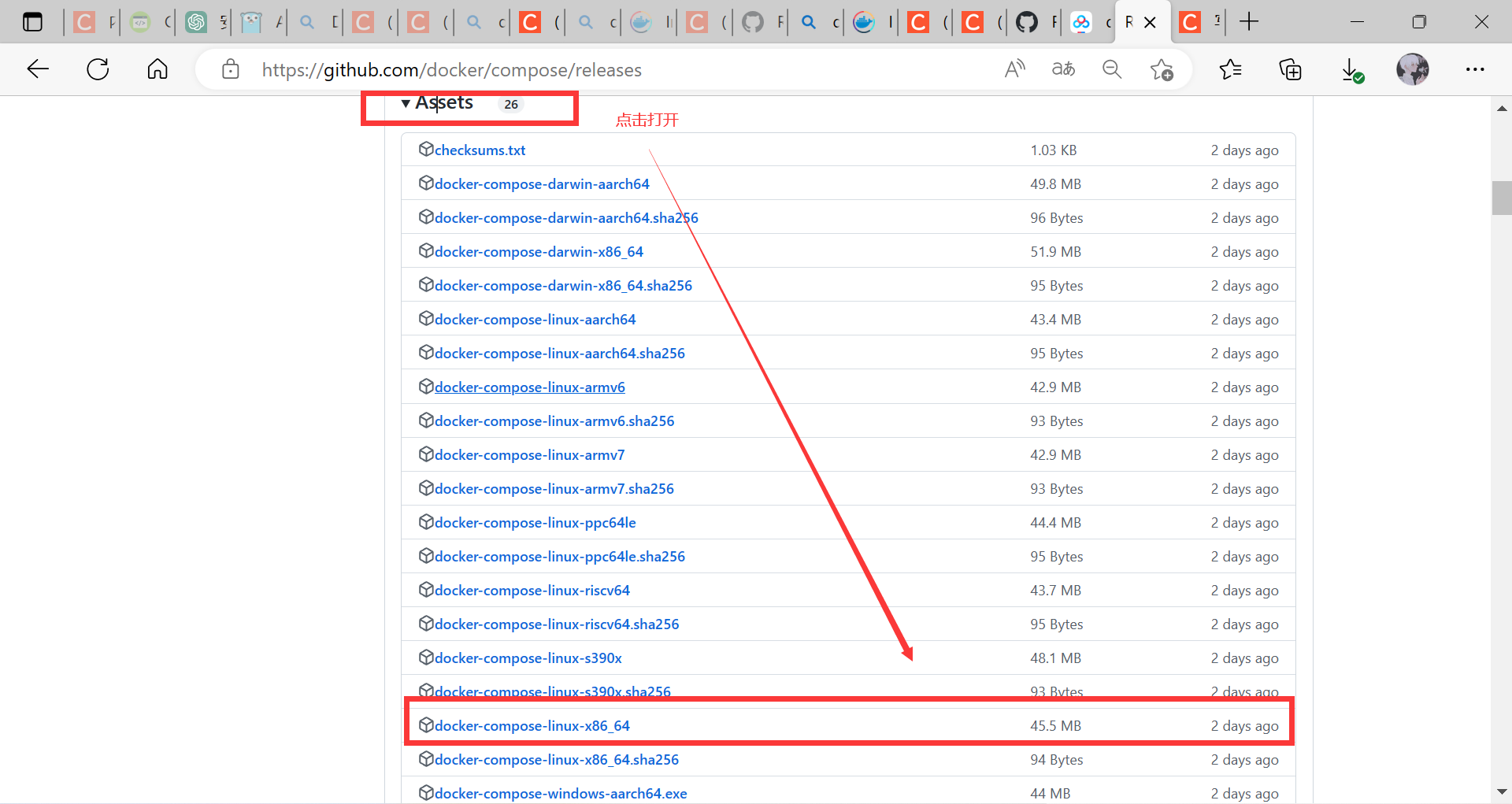This screenshot has height=804, width=1512.
Task: Click the Assets count badge 26
Action: coord(511,104)
